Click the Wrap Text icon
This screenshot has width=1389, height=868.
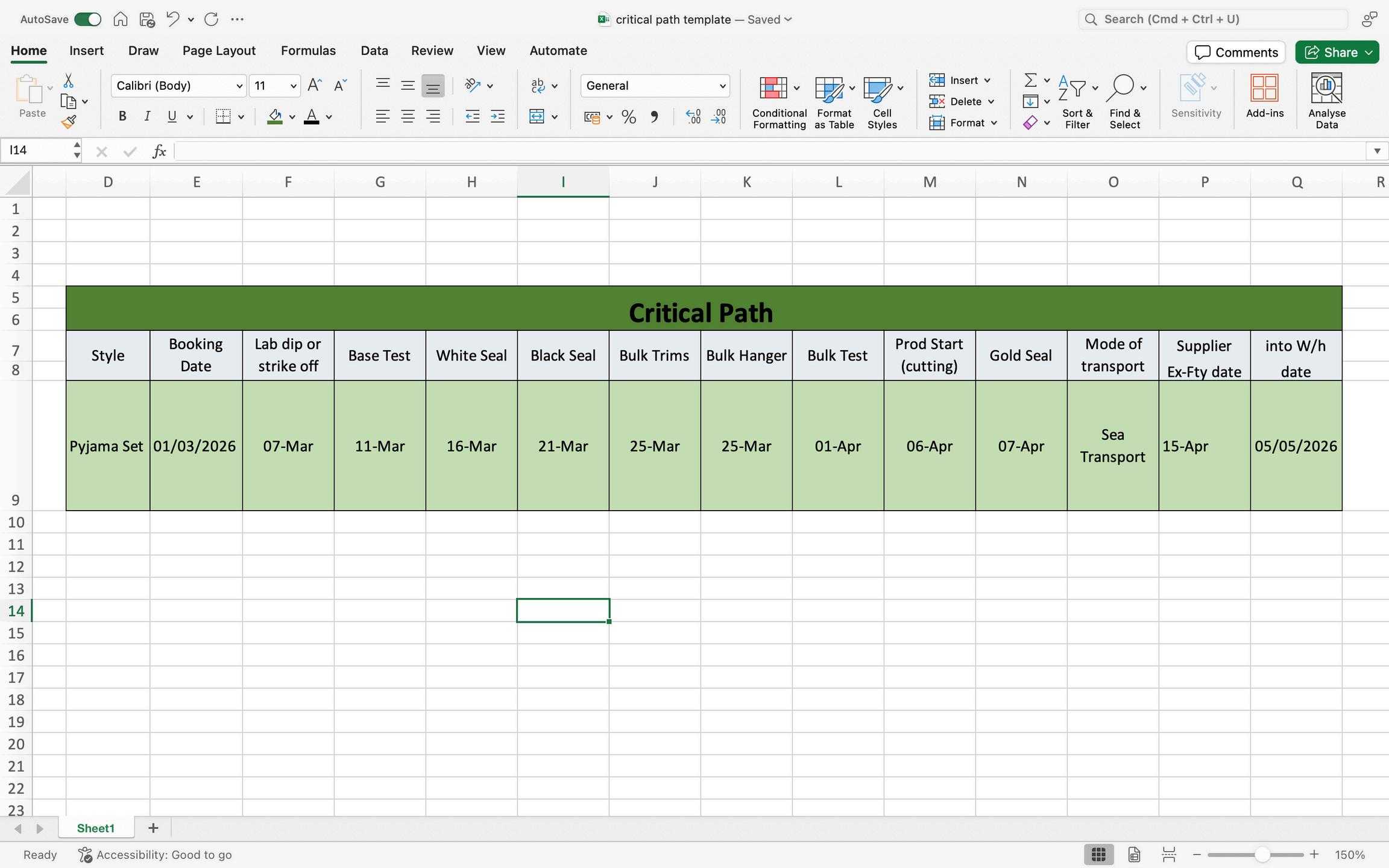538,86
